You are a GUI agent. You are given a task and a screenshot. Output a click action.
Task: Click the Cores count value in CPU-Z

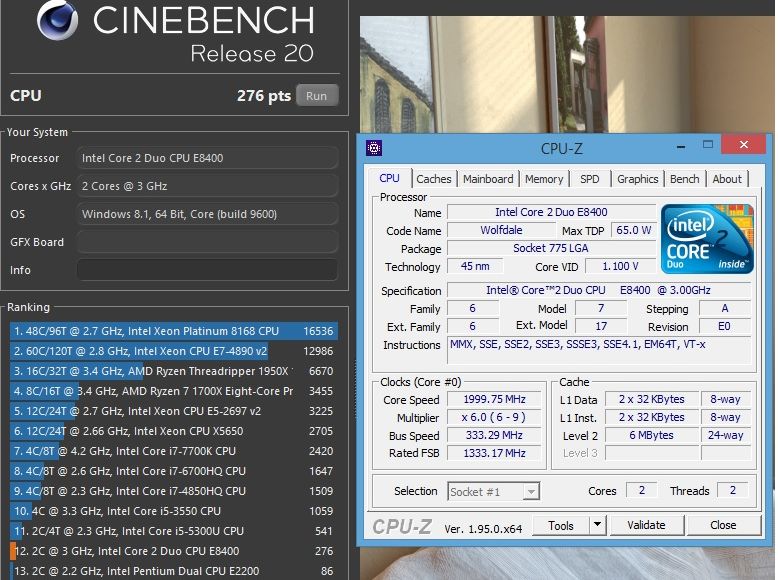642,491
